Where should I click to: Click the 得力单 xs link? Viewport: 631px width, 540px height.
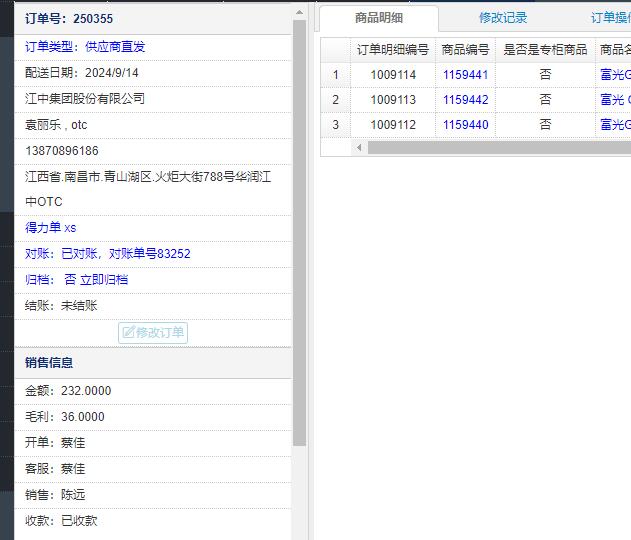coord(50,228)
